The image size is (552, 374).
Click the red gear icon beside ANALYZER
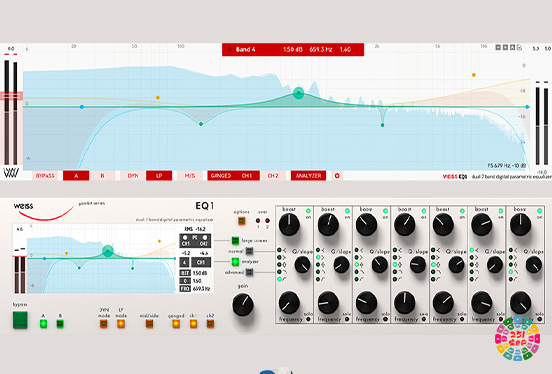tap(337, 175)
